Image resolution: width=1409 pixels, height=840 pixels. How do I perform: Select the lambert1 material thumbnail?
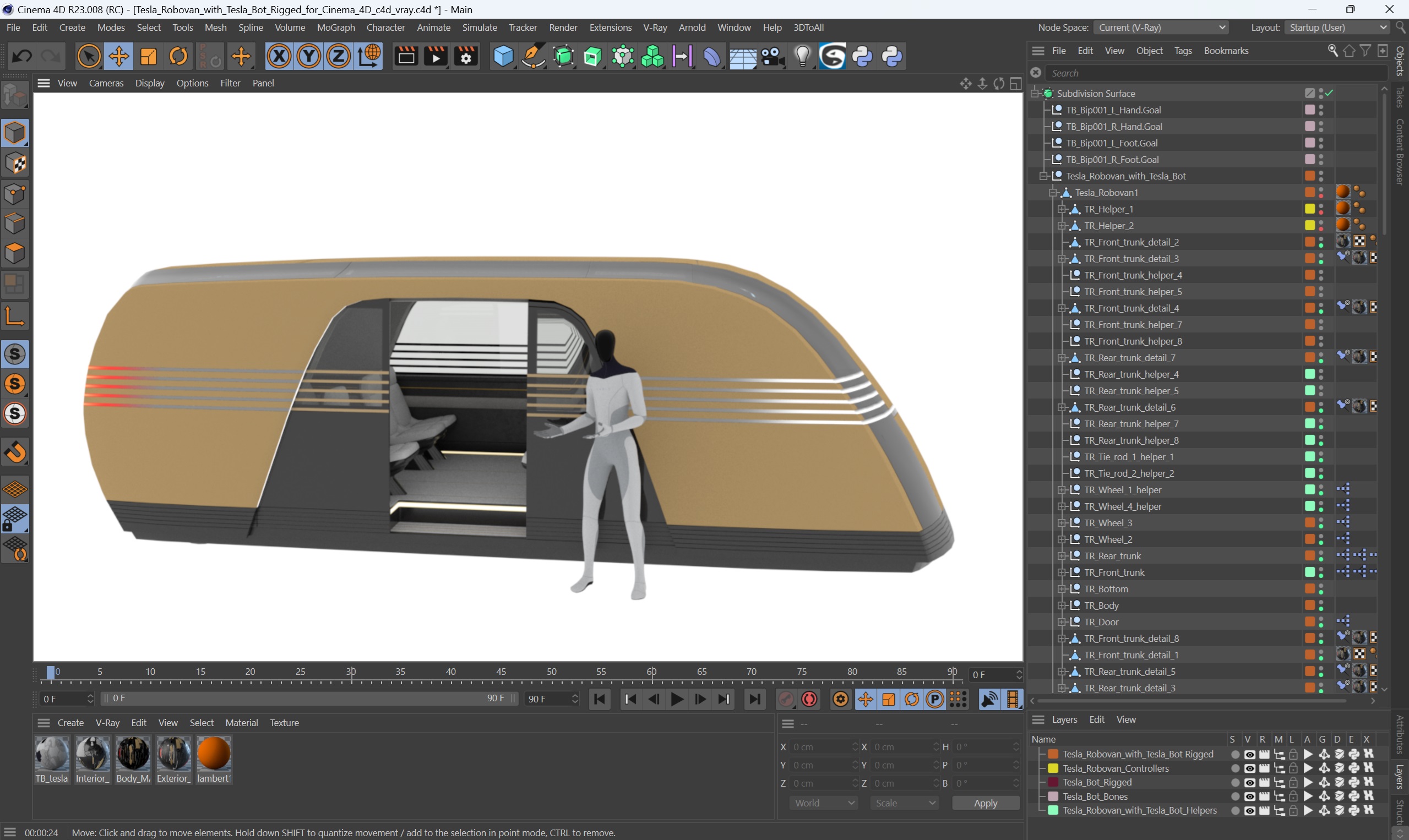coord(214,757)
